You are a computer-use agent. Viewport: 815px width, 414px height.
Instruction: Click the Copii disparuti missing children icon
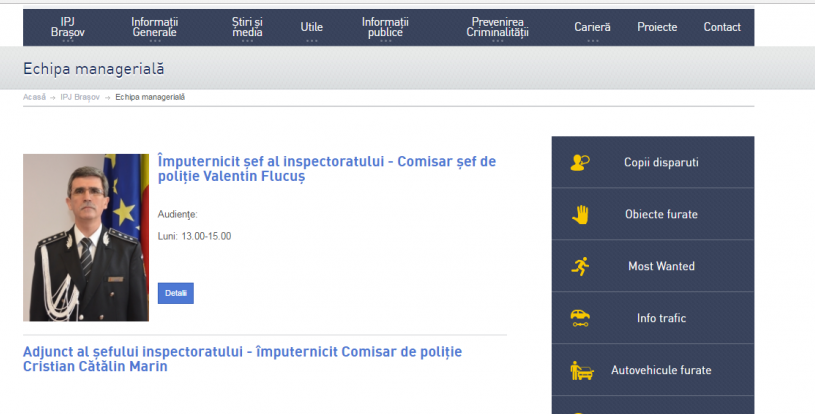point(581,162)
